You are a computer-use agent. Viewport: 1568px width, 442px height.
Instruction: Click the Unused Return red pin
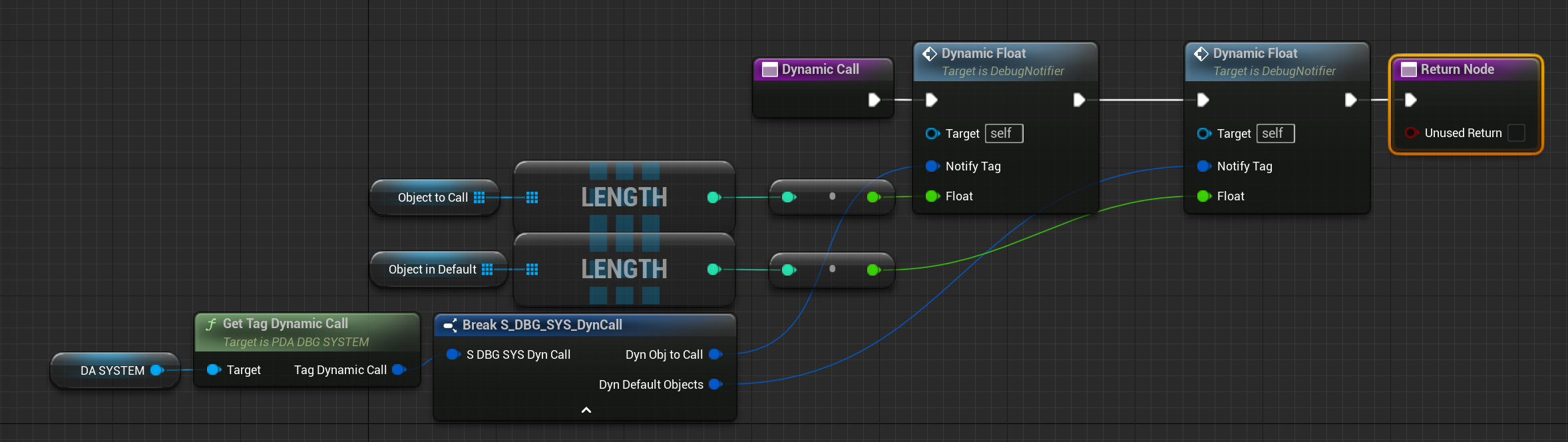(1410, 133)
